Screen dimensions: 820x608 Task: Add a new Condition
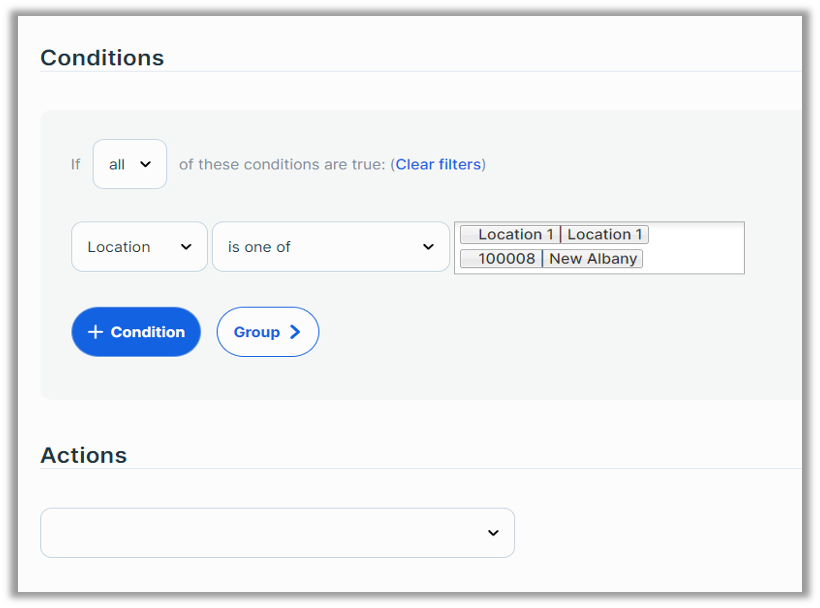[x=136, y=332]
